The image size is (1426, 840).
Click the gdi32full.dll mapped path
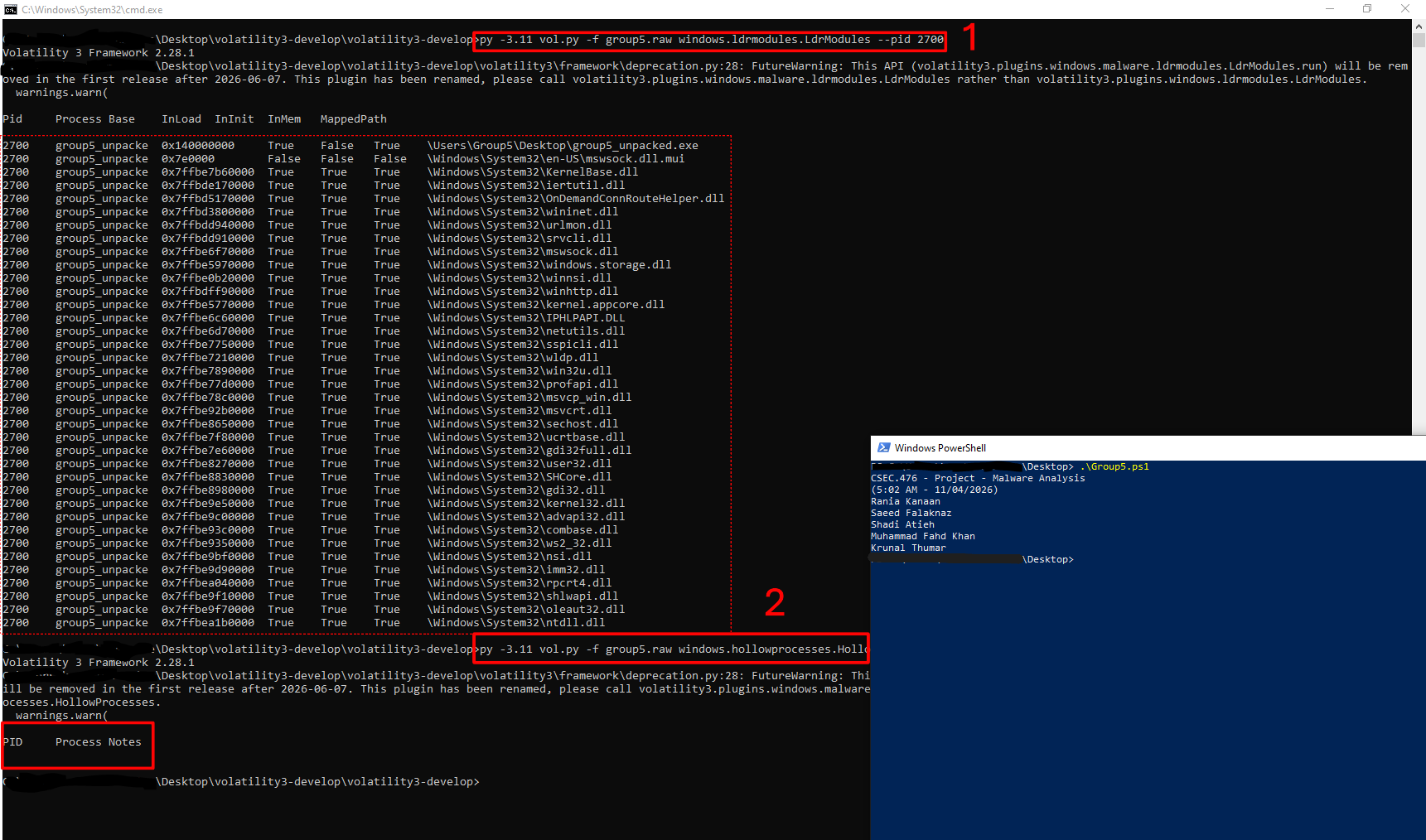(x=529, y=451)
